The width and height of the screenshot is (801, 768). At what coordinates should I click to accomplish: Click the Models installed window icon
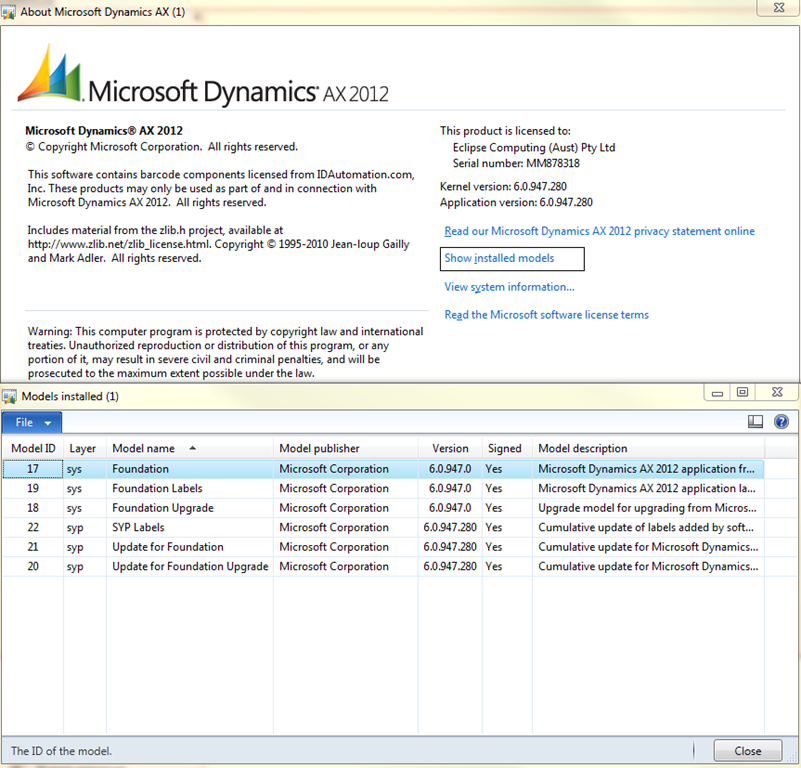coord(9,397)
